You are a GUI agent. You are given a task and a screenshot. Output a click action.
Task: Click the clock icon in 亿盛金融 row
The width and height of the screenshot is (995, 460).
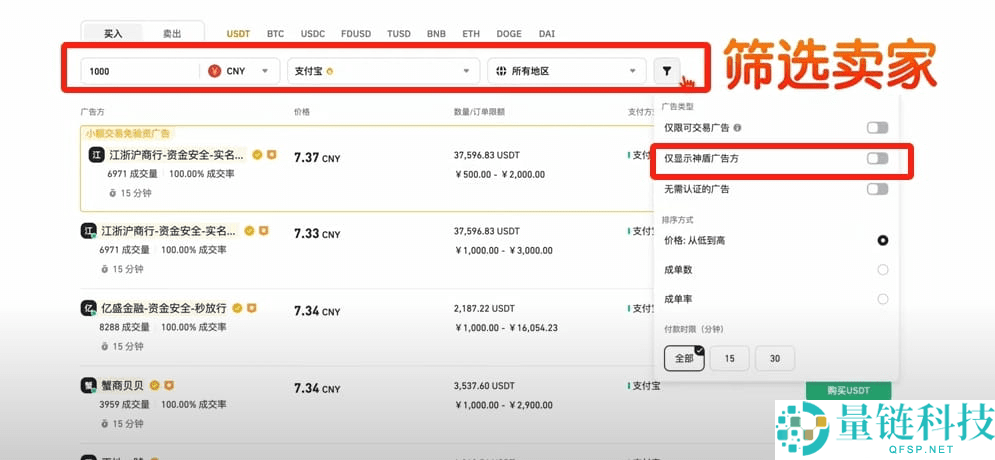click(x=105, y=346)
